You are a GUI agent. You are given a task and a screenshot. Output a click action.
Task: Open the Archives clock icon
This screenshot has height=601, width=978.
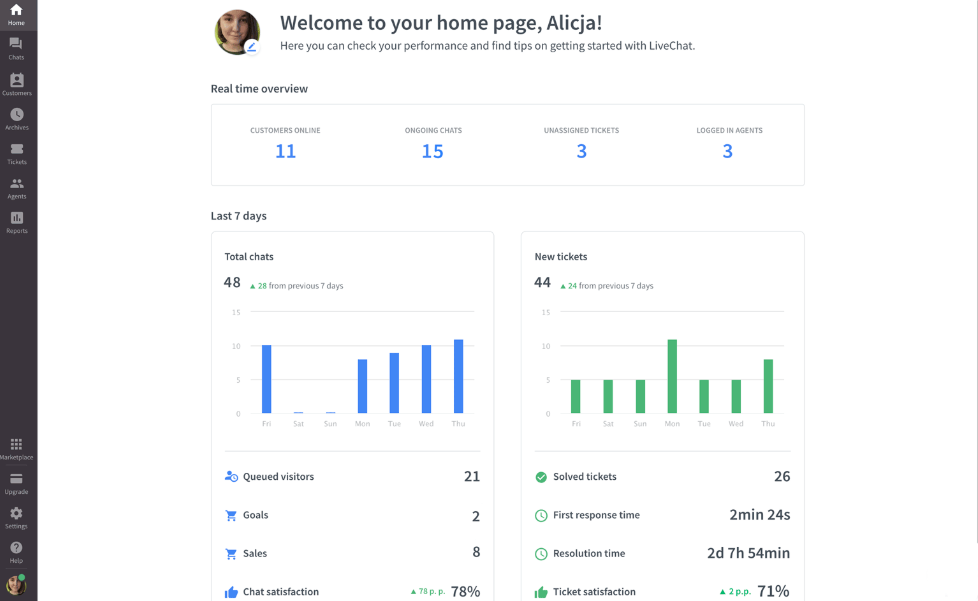click(x=16, y=118)
